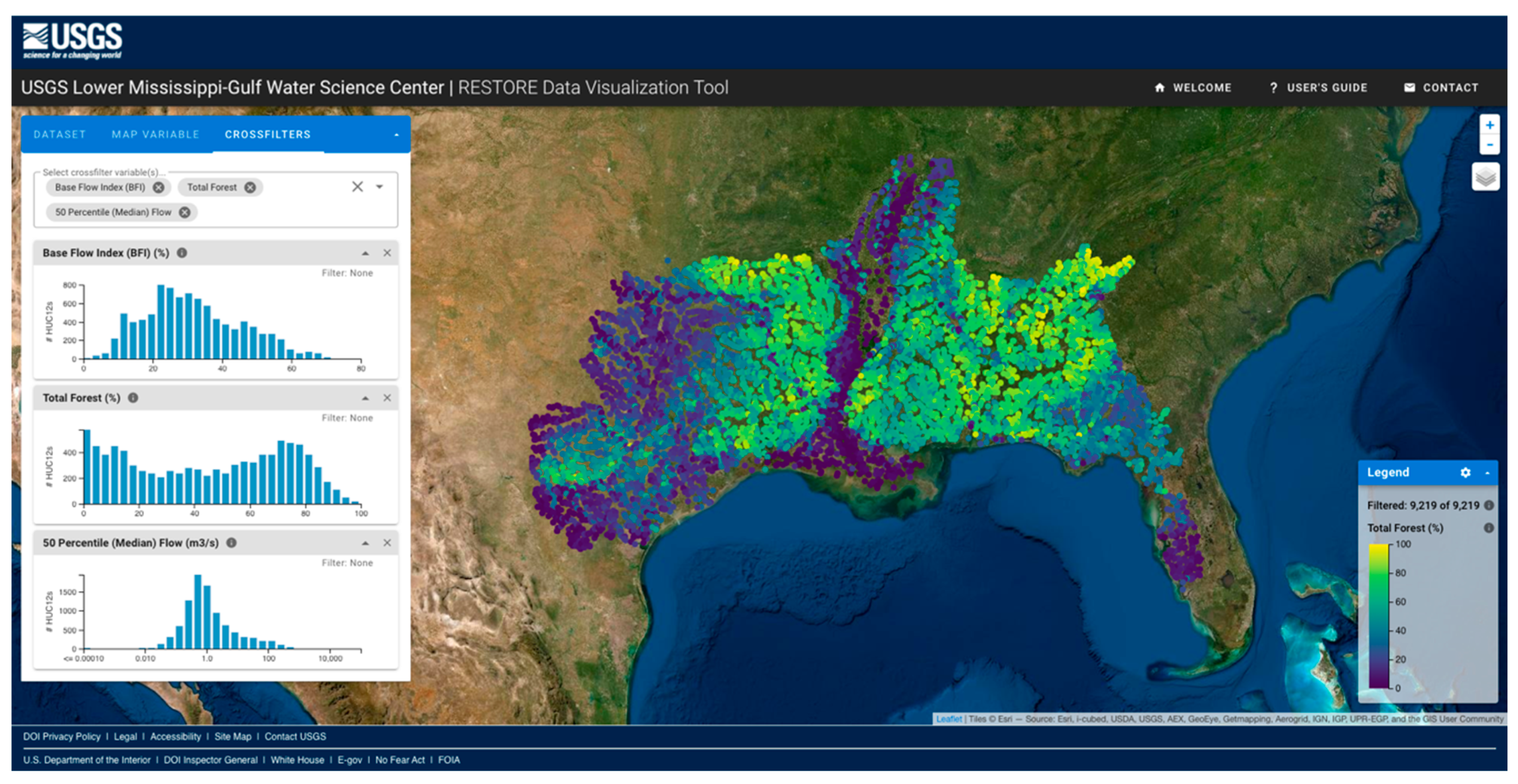This screenshot has height=784, width=1518.
Task: Open info icon for Total Forest chart
Action: pos(133,398)
